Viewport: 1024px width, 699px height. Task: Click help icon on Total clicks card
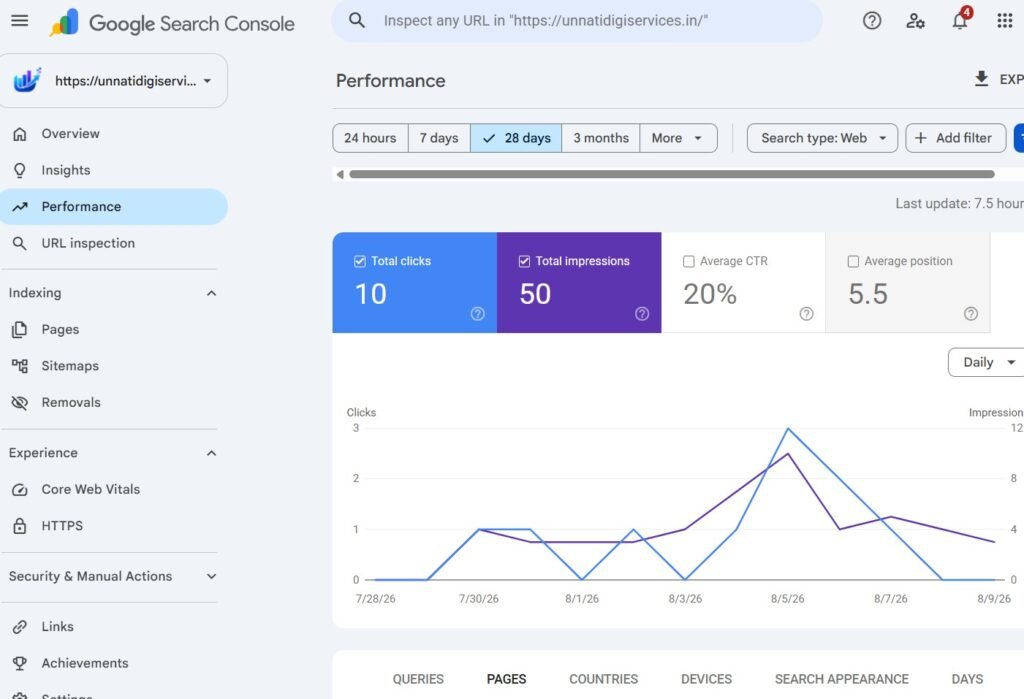(x=477, y=314)
